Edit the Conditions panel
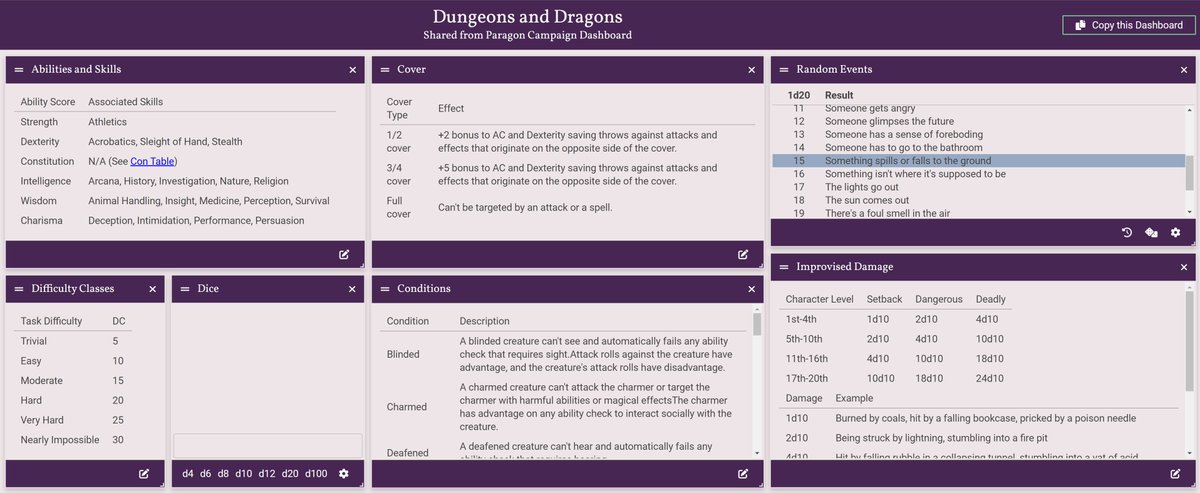 743,473
